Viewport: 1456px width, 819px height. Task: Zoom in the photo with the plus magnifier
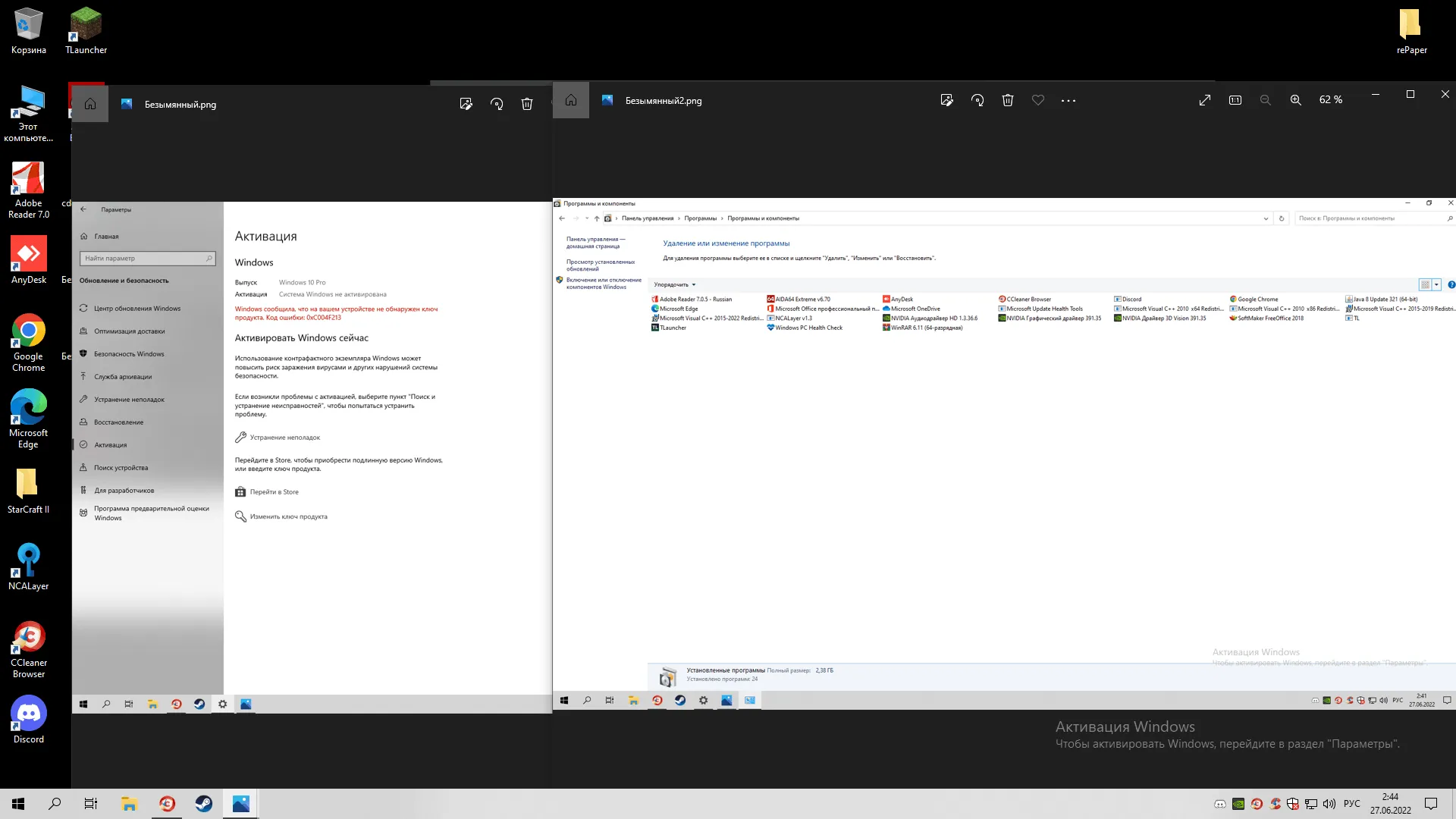coord(1296,100)
